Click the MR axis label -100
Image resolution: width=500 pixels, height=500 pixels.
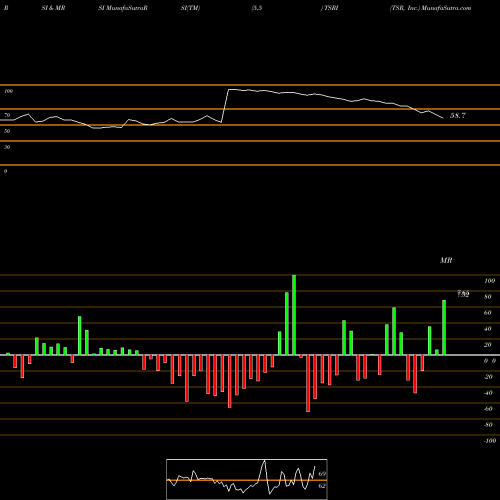490,441
